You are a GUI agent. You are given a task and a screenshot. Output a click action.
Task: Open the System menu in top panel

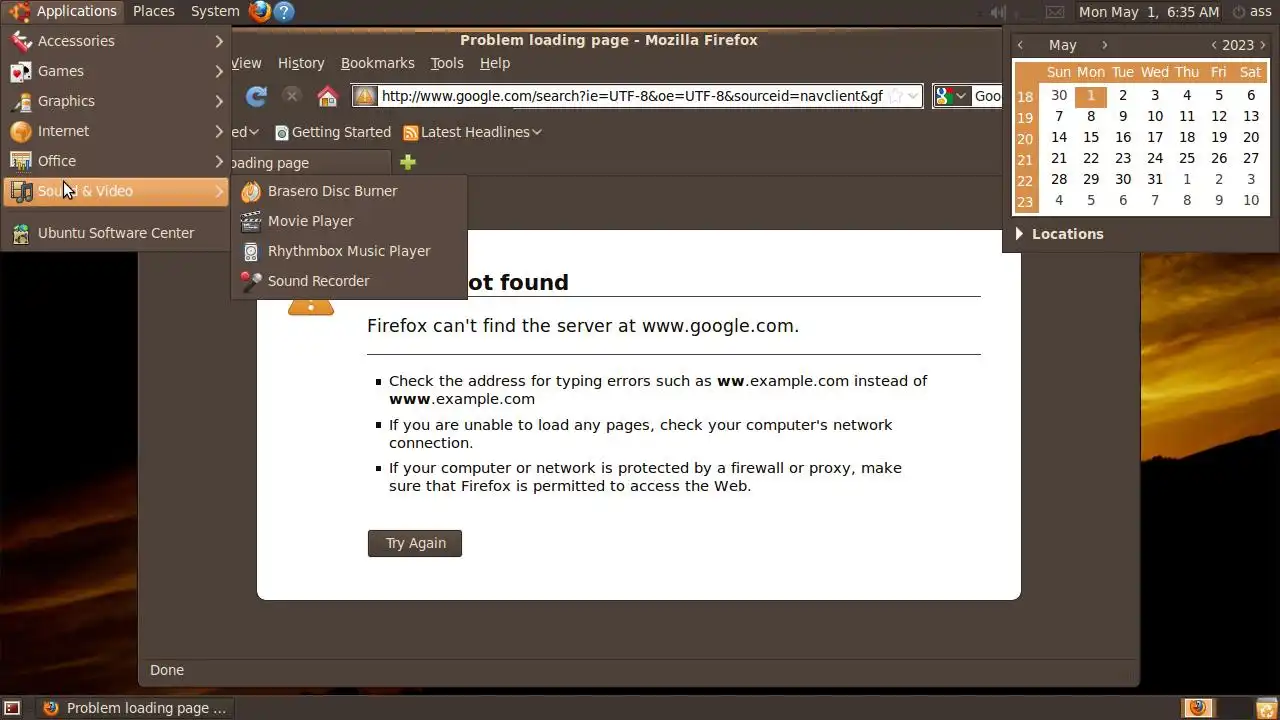coord(215,11)
